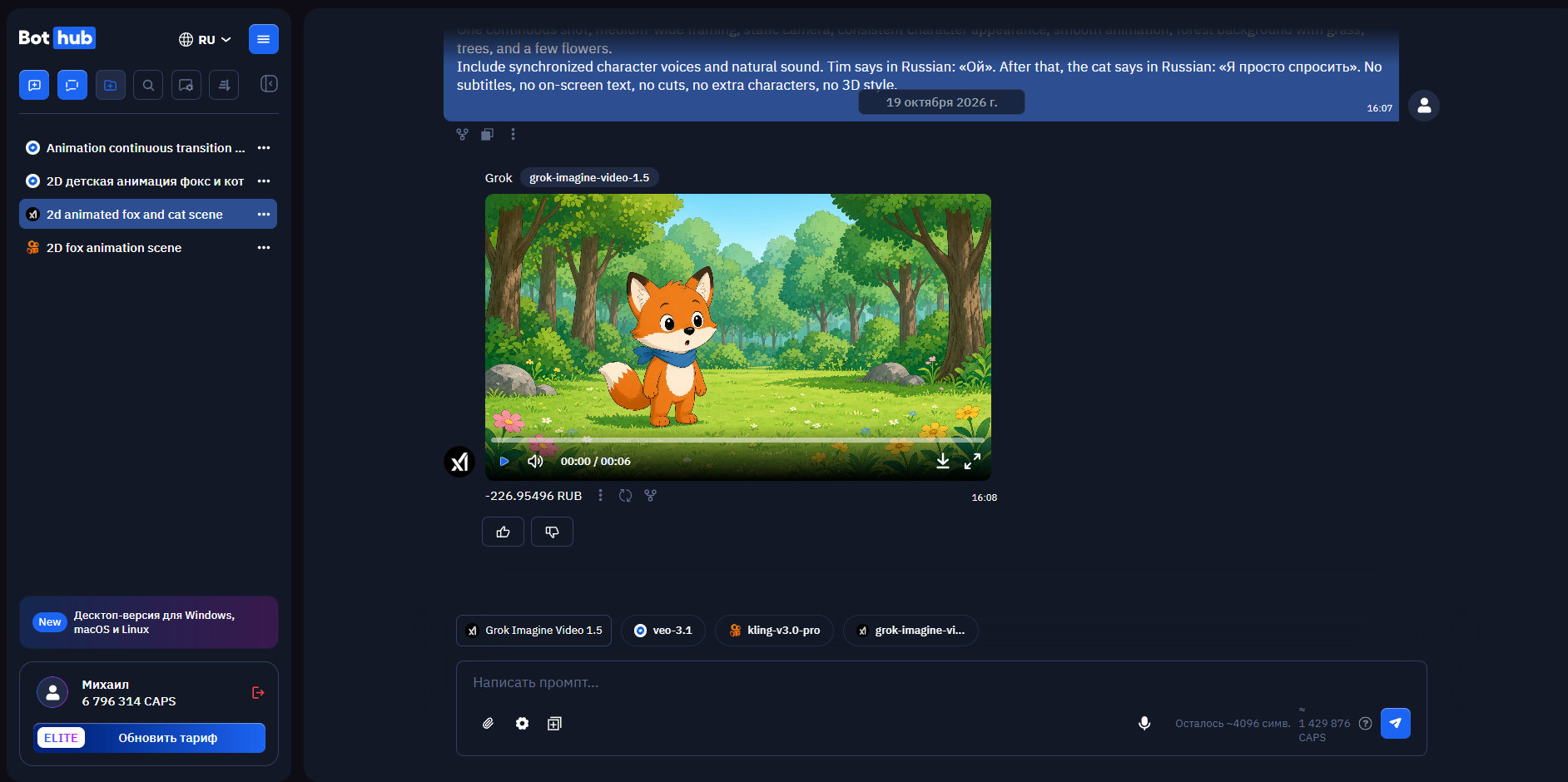Dislike the Grok response

pos(552,532)
